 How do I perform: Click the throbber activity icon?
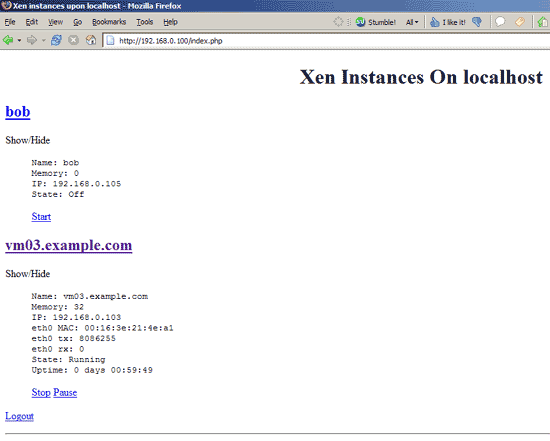tap(338, 22)
